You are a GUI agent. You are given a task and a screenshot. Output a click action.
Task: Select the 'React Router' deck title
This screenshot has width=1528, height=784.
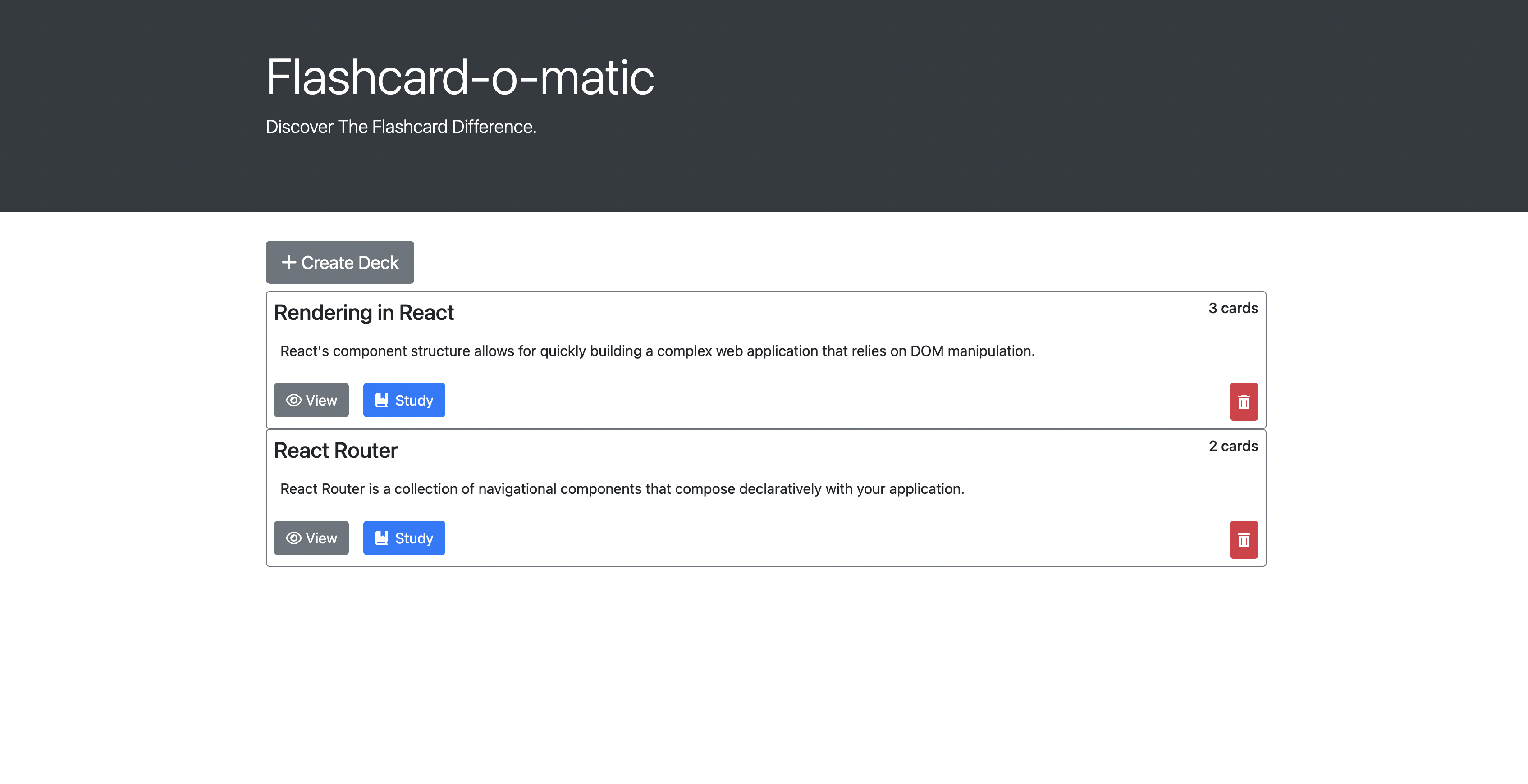click(336, 451)
